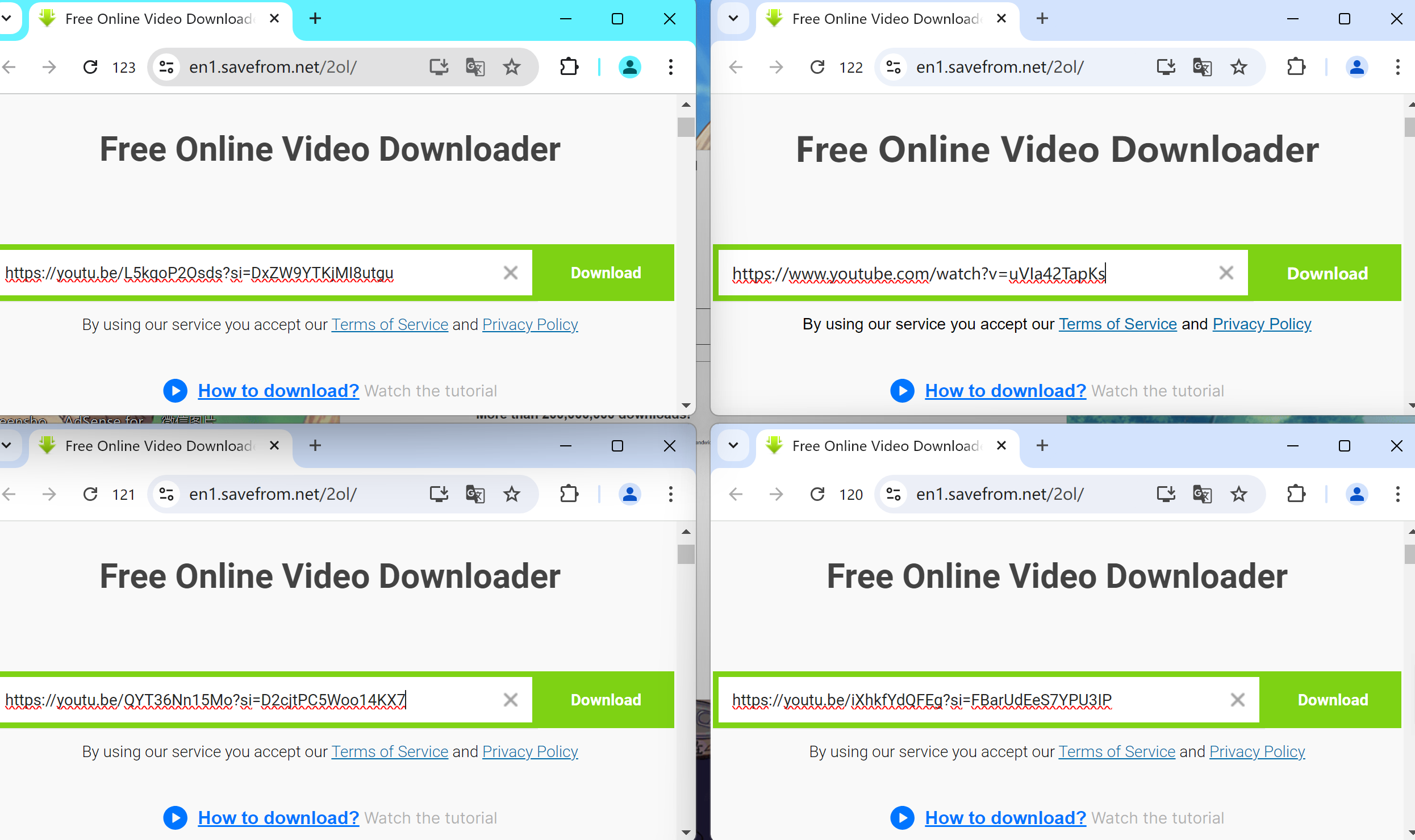
Task: Play How to download tutorial top-left
Action: click(x=175, y=390)
